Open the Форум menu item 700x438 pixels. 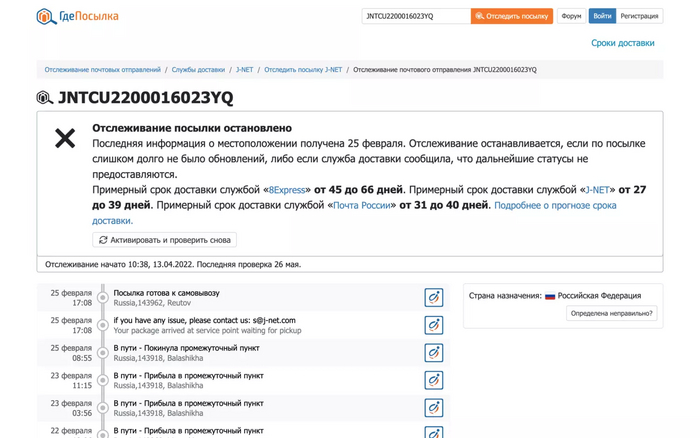click(571, 16)
